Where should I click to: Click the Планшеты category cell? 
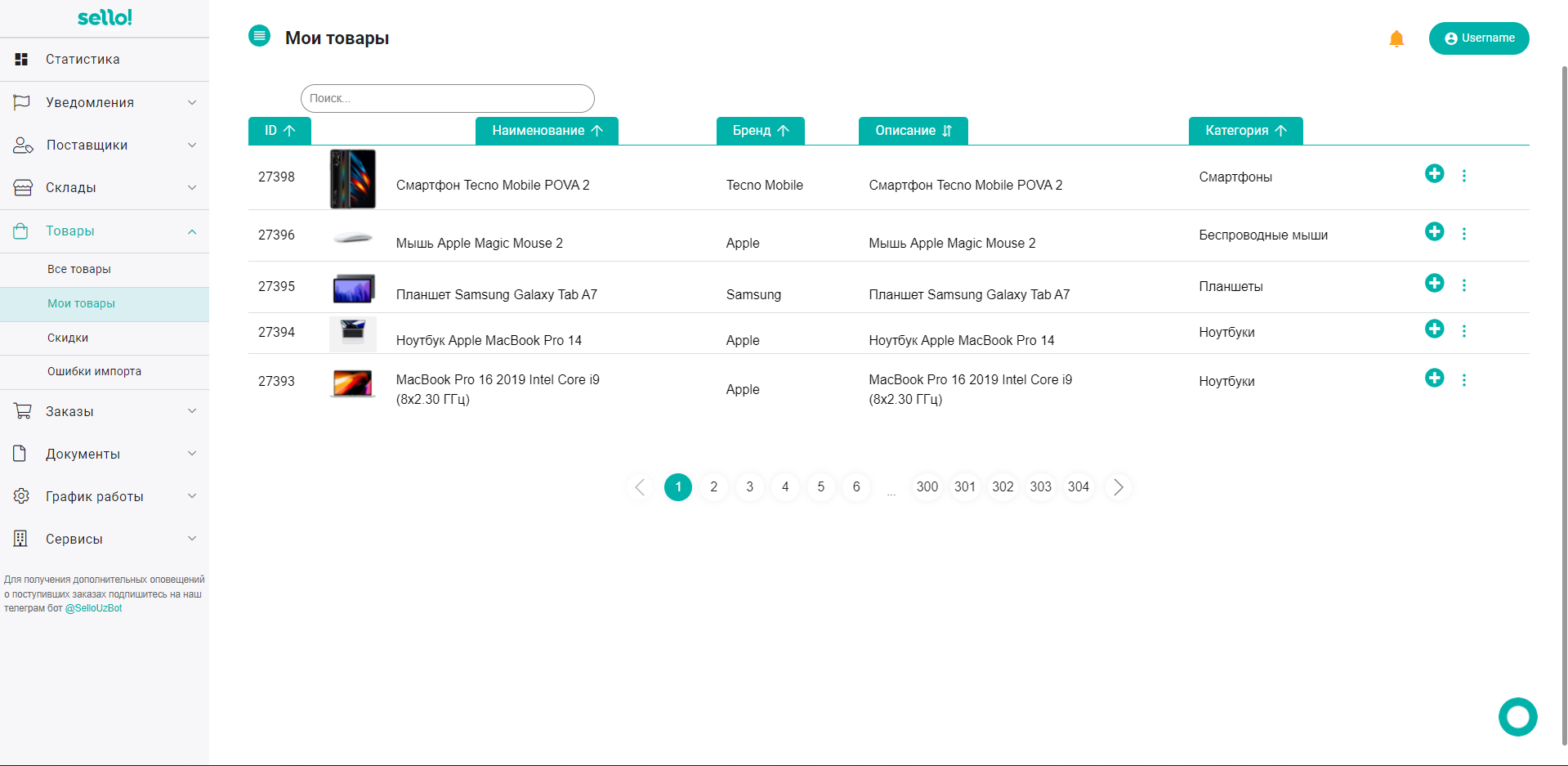click(1231, 287)
